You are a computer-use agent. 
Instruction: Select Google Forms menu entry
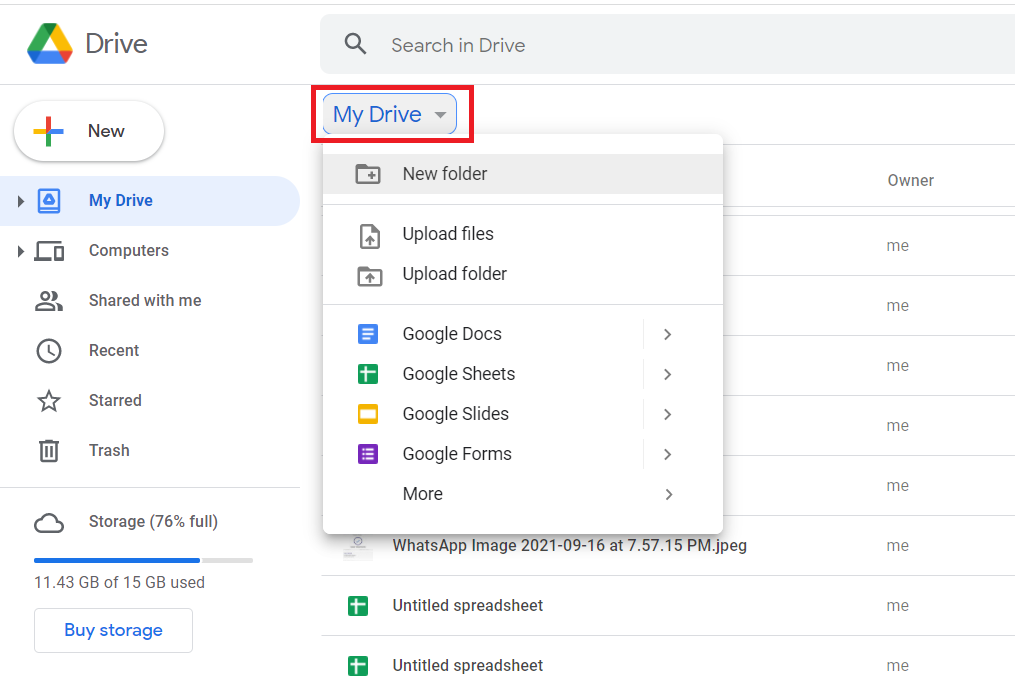(522, 454)
